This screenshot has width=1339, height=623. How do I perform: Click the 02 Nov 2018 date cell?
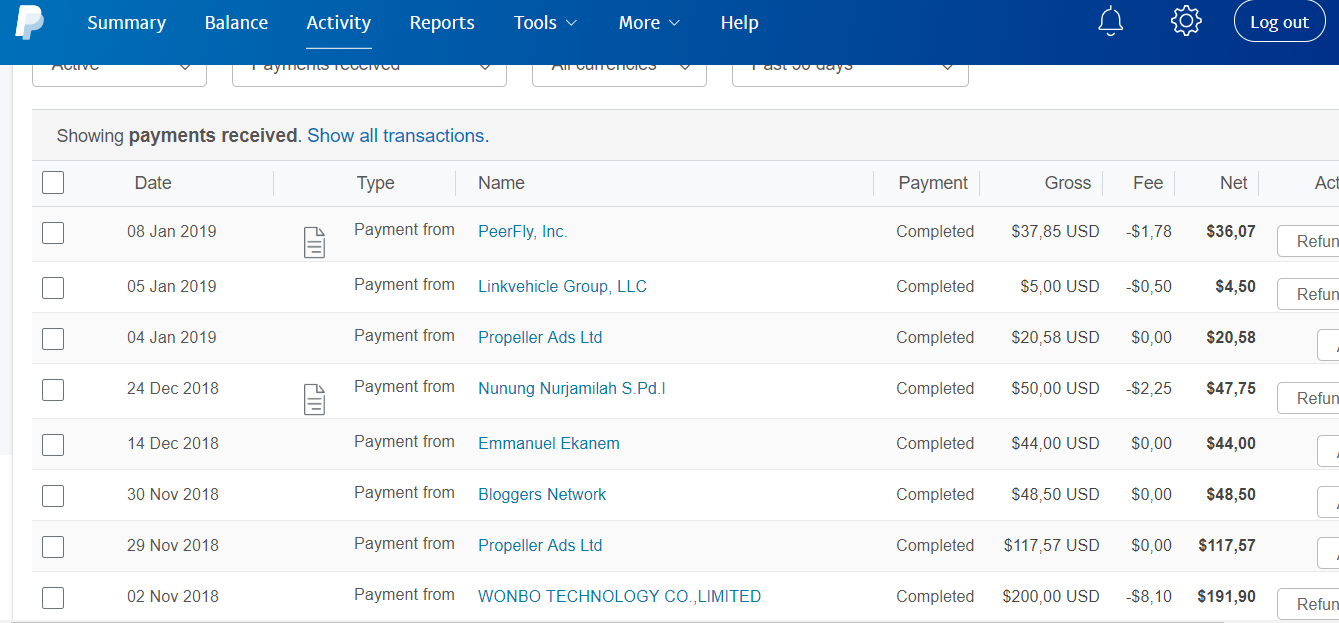(172, 597)
